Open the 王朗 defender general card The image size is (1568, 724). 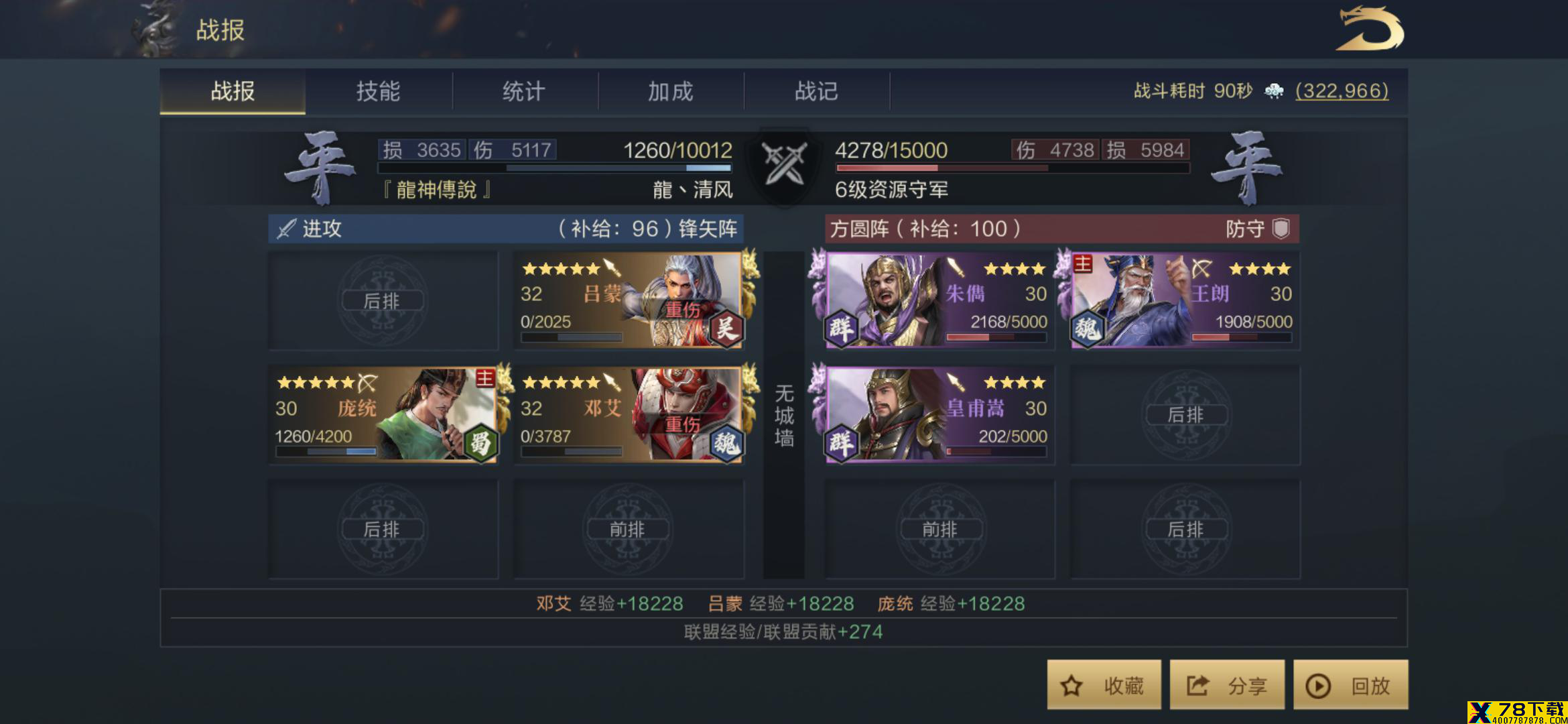[1183, 300]
